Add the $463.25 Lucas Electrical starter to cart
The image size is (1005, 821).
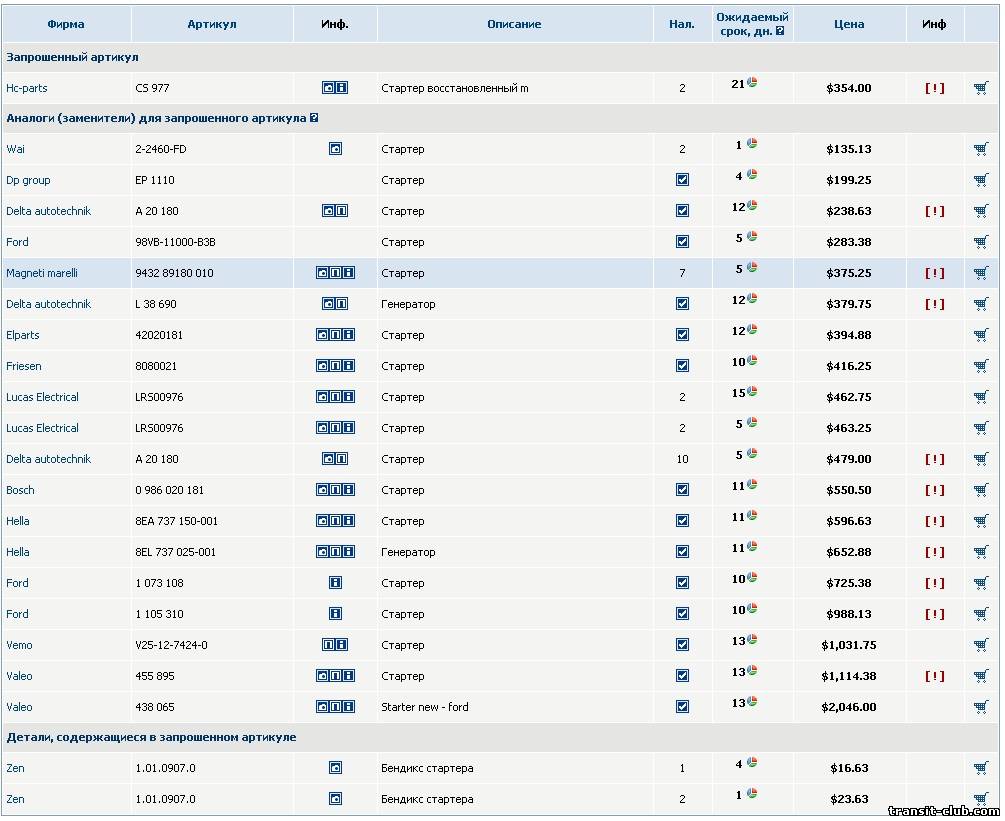pyautogui.click(x=981, y=428)
